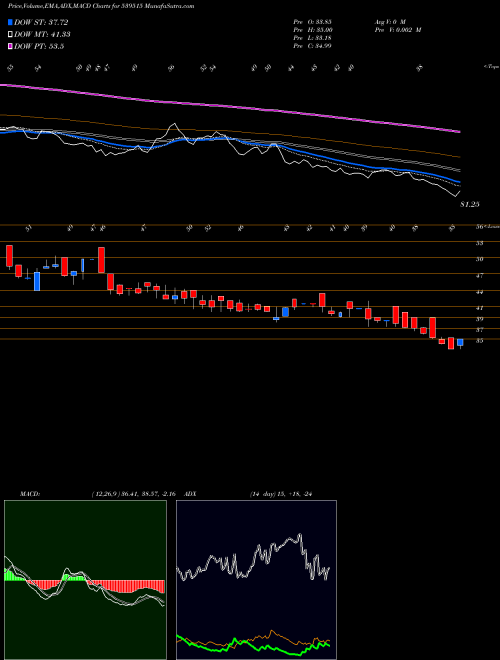The width and height of the screenshot is (500, 660).
Task: Click the ADX panel heading
Action: tap(191, 494)
